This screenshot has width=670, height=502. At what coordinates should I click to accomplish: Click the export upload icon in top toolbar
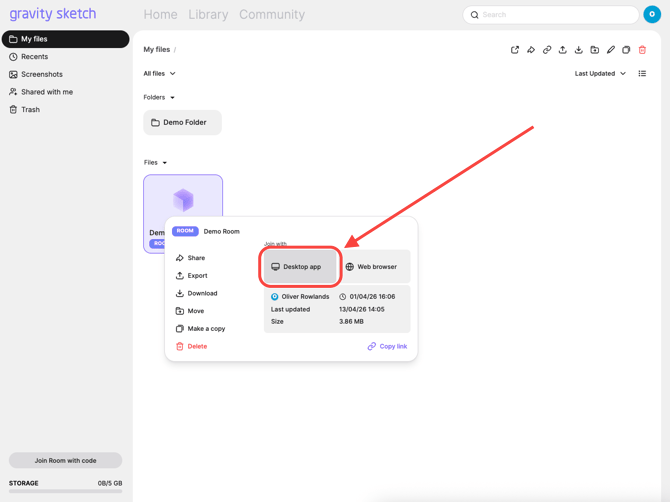563,50
